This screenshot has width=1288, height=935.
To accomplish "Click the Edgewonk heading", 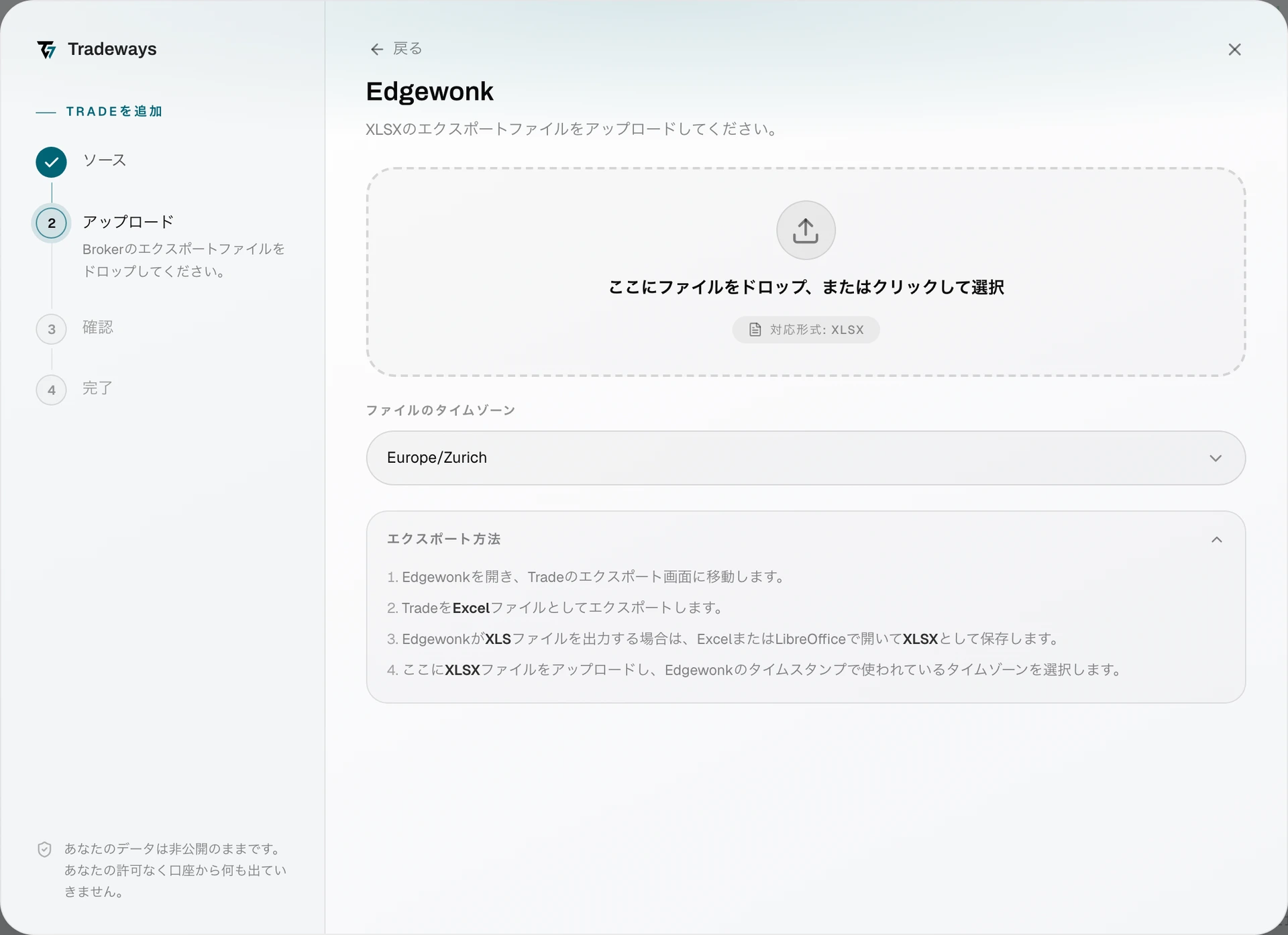I will (x=429, y=91).
